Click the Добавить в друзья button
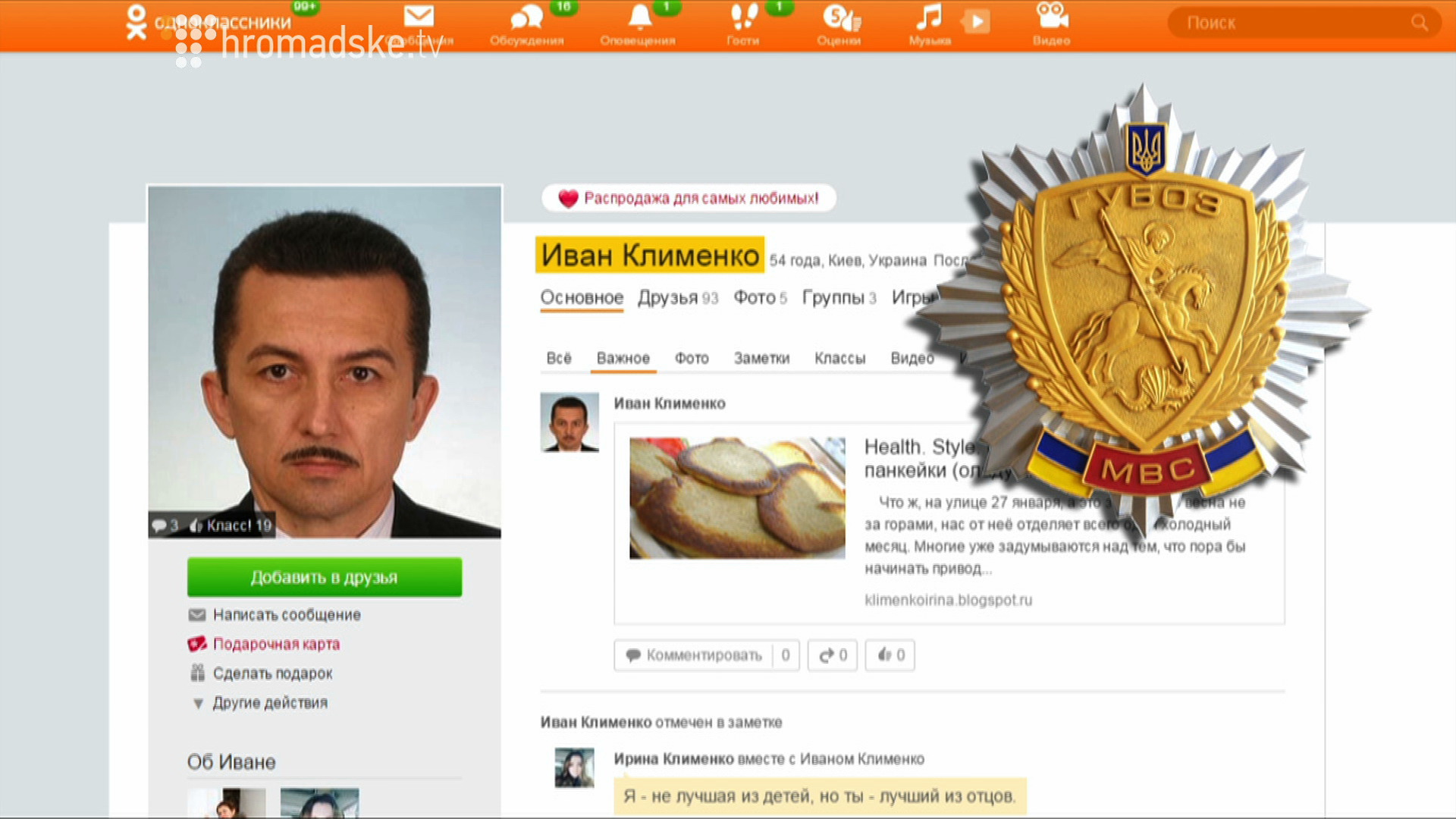 point(325,577)
